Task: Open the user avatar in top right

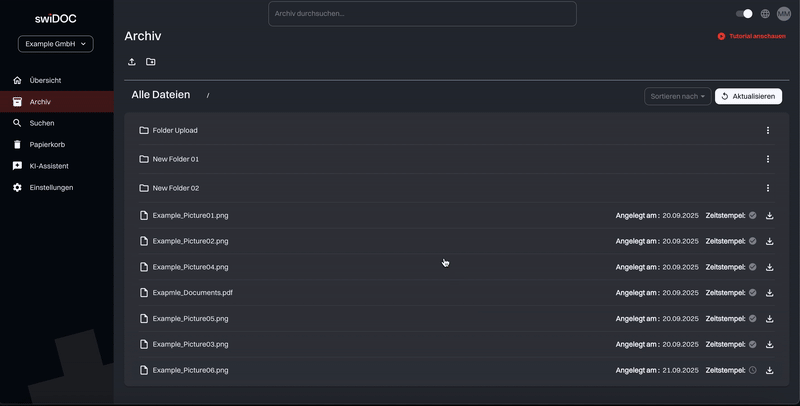Action: 784,14
